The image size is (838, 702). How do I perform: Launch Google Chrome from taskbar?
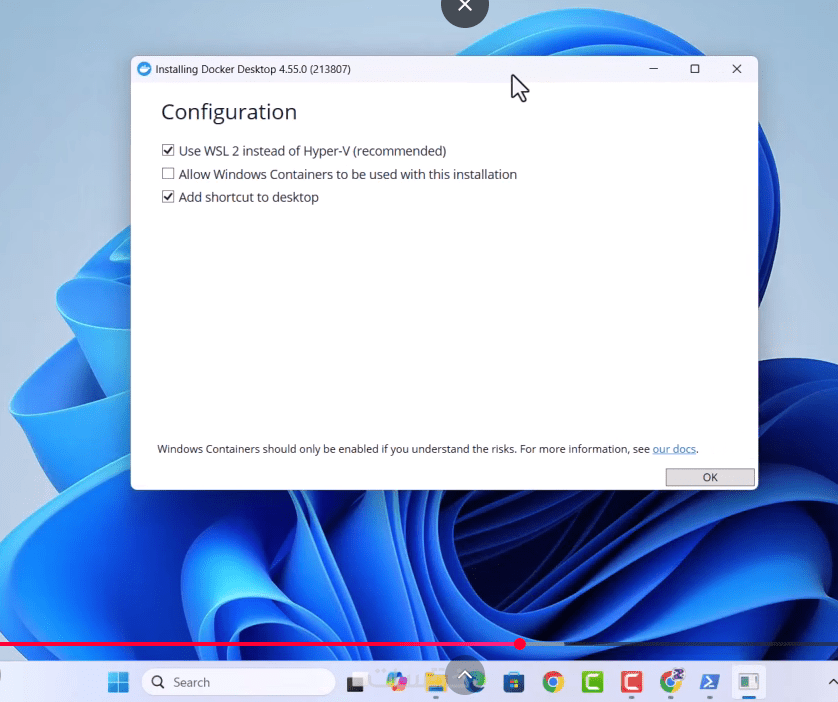click(553, 682)
